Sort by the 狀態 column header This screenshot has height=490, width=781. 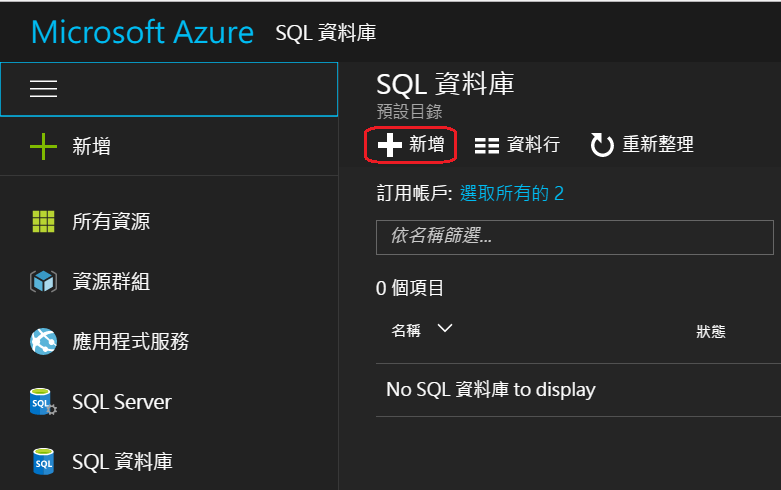pos(711,331)
